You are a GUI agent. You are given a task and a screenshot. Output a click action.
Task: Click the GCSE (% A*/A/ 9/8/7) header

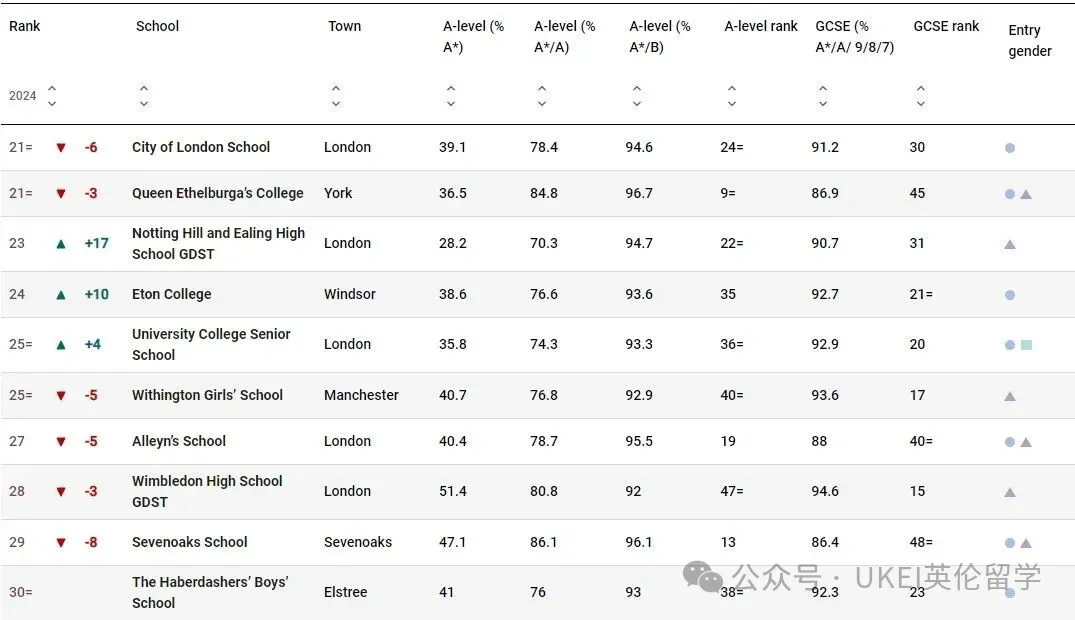pyautogui.click(x=854, y=37)
